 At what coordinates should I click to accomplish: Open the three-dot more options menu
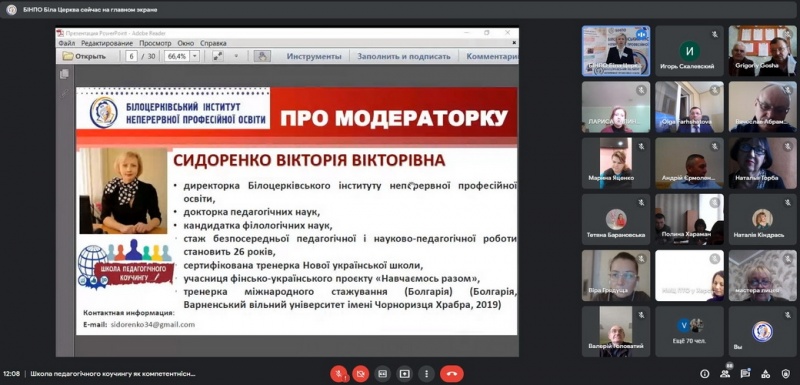[x=427, y=374]
